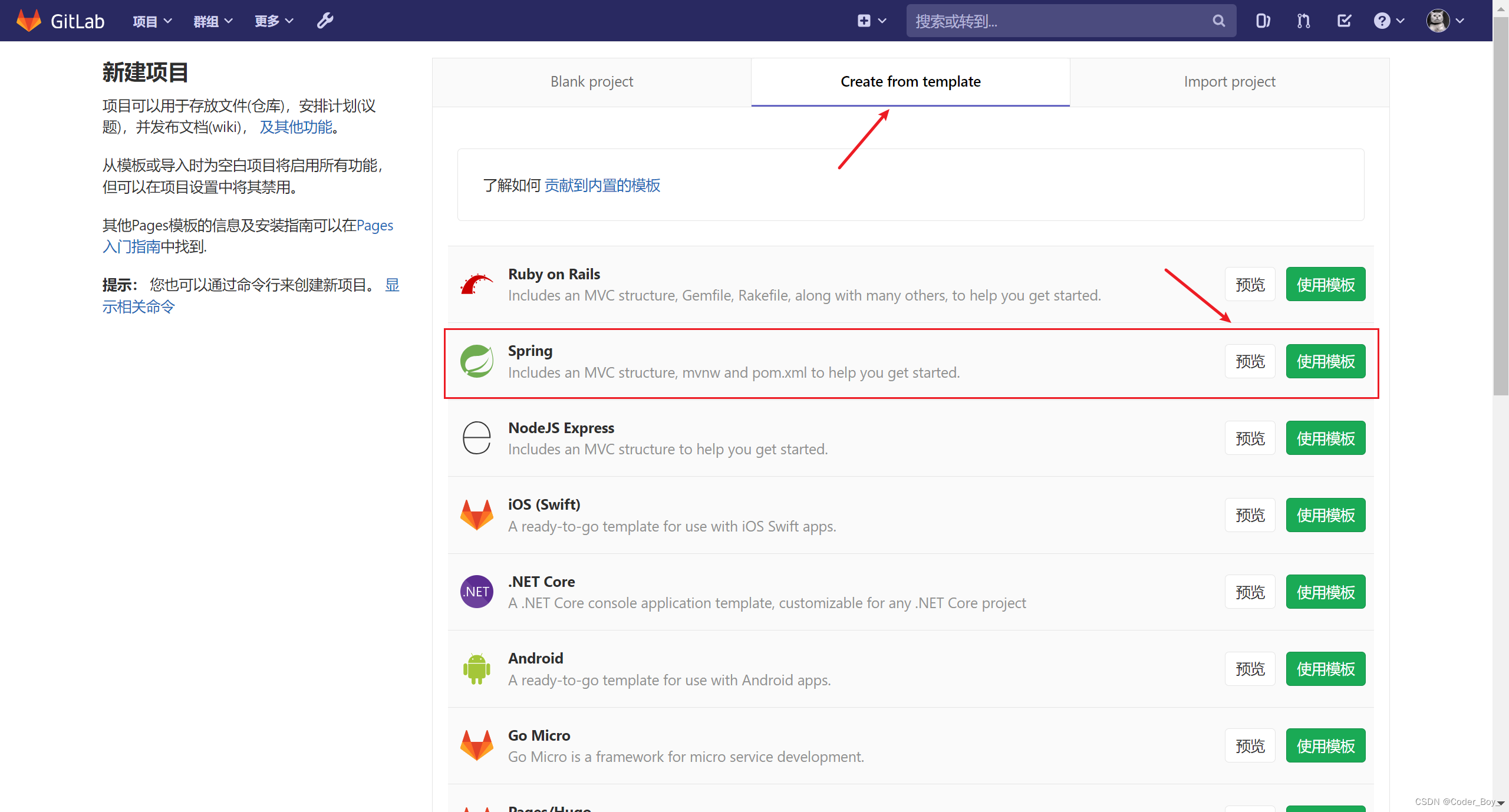
Task: Preview the Android template
Action: (1250, 669)
